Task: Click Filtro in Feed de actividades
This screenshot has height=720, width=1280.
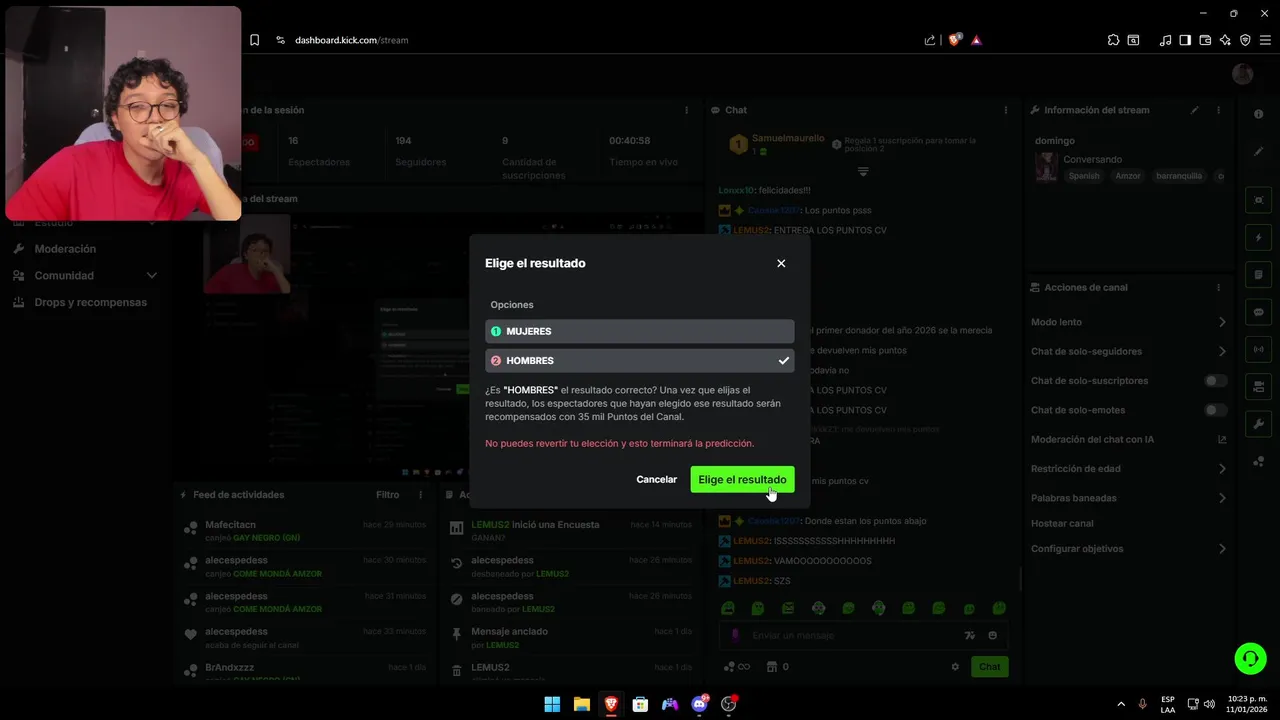Action: click(x=387, y=494)
